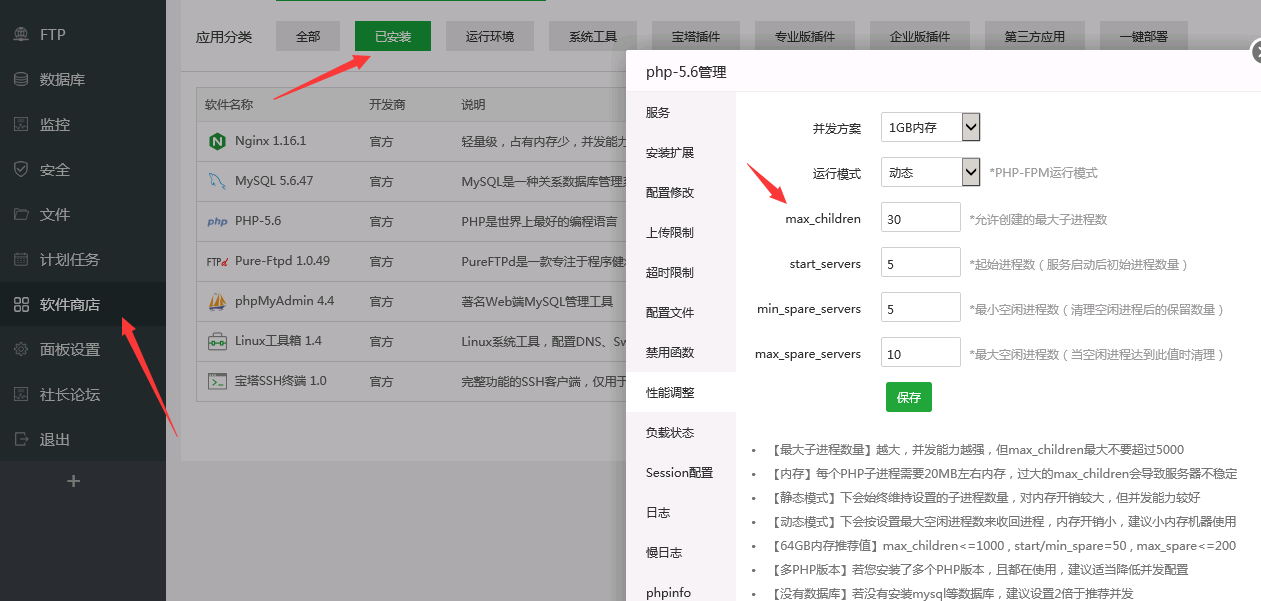
Task: Select the 专业版插件 category tab
Action: (805, 36)
